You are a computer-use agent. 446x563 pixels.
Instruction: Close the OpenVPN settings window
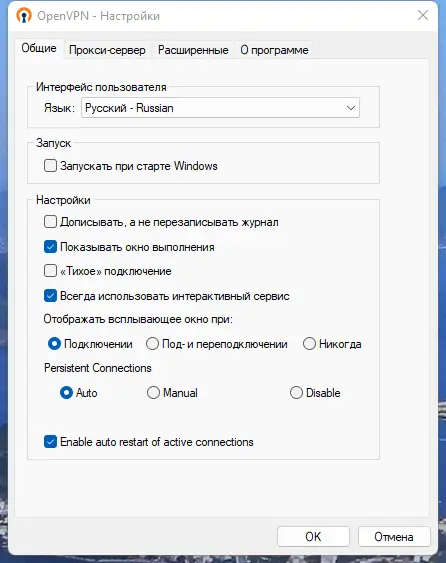[423, 15]
